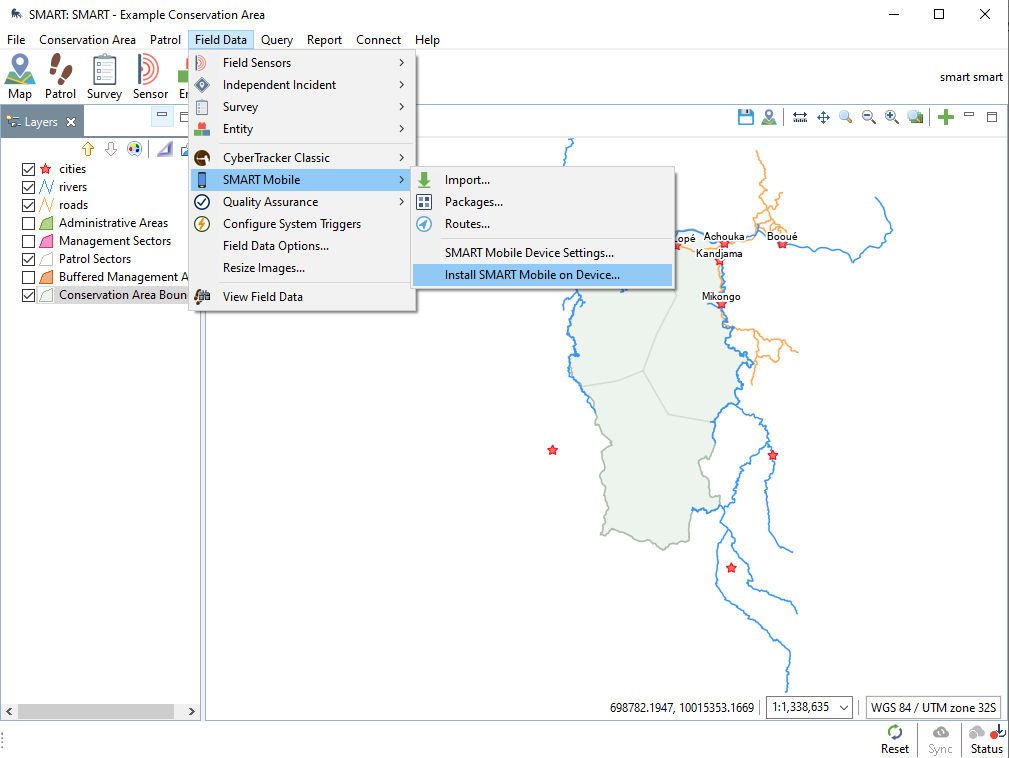Viewport: 1009px width, 758px height.
Task: Enable the Administrative Areas layer
Action: pyautogui.click(x=28, y=223)
